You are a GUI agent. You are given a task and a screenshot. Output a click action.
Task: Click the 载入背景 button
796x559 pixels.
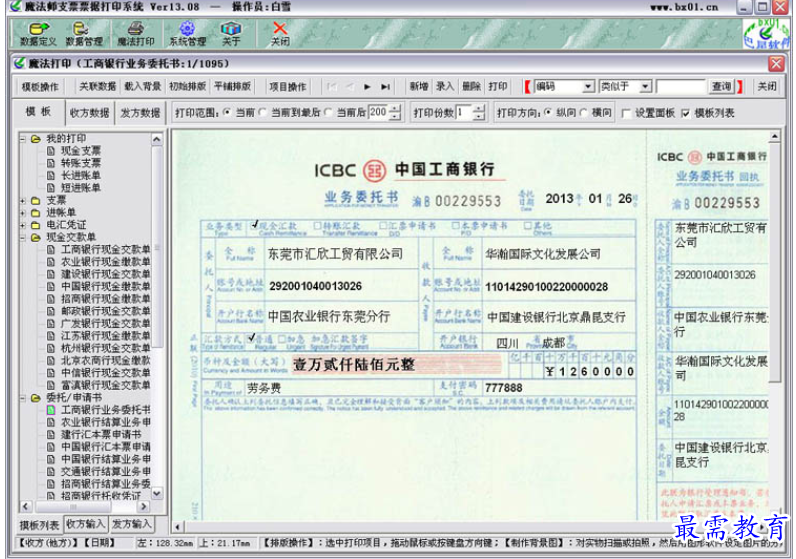tap(143, 86)
